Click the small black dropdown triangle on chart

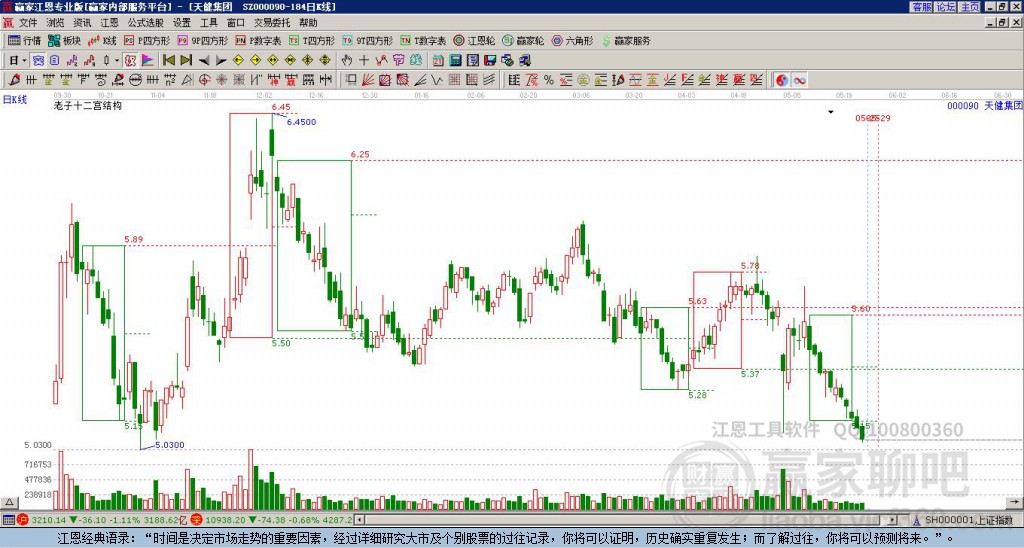(x=831, y=112)
